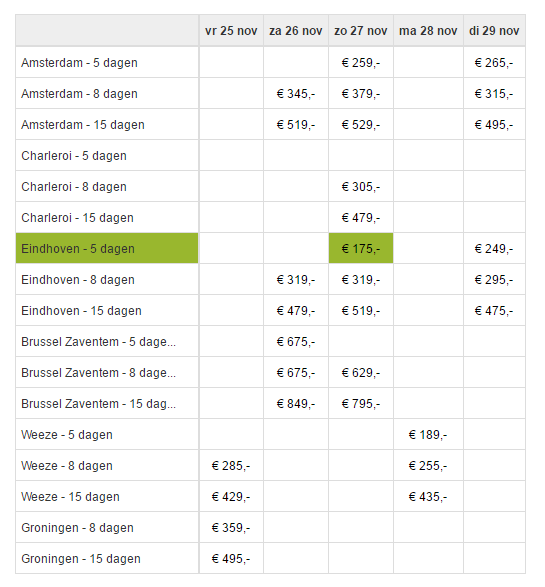Viewport: 545px width, 587px height.
Task: Choose € 305,- for Charleroi 8 dagen
Action: [x=361, y=186]
